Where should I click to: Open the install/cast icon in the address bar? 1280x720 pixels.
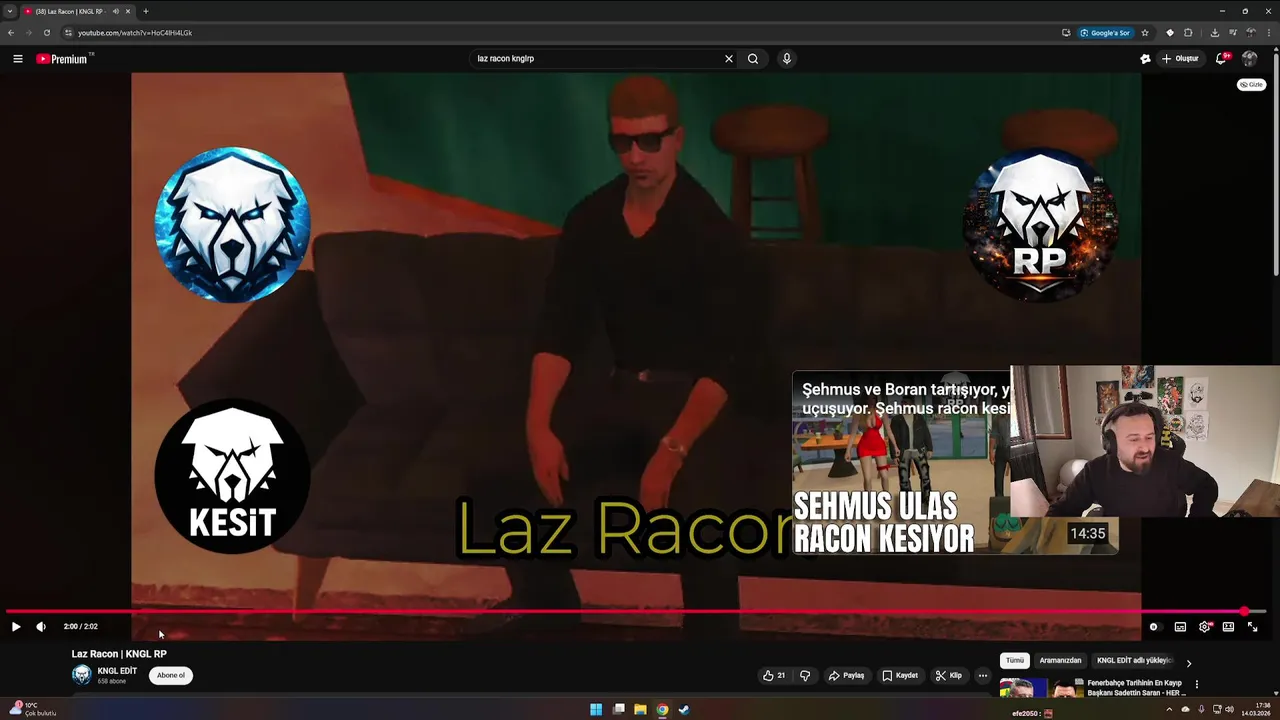click(1066, 33)
